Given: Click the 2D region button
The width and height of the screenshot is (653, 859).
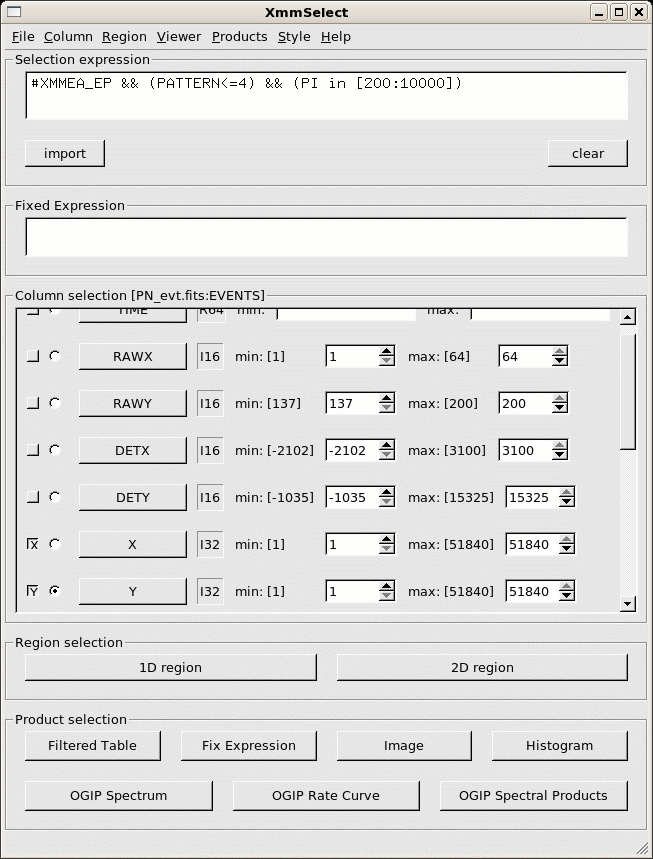Looking at the screenshot, I should coord(482,668).
